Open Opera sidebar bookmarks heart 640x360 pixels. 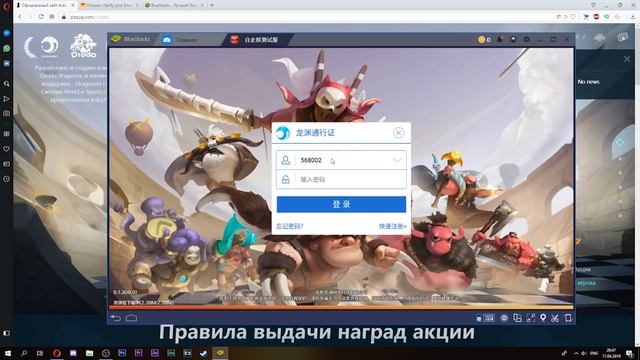[7, 149]
